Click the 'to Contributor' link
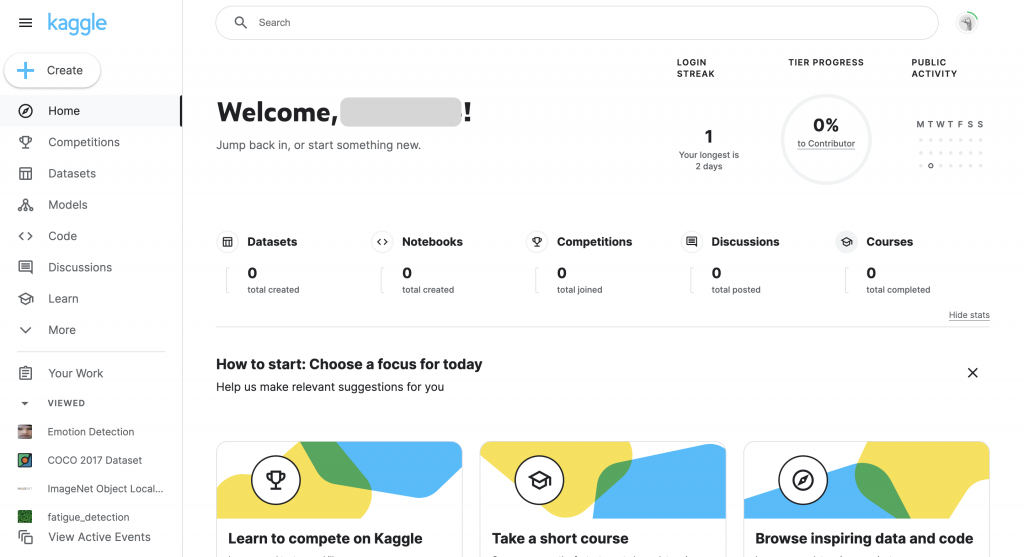1024x557 pixels. (826, 144)
